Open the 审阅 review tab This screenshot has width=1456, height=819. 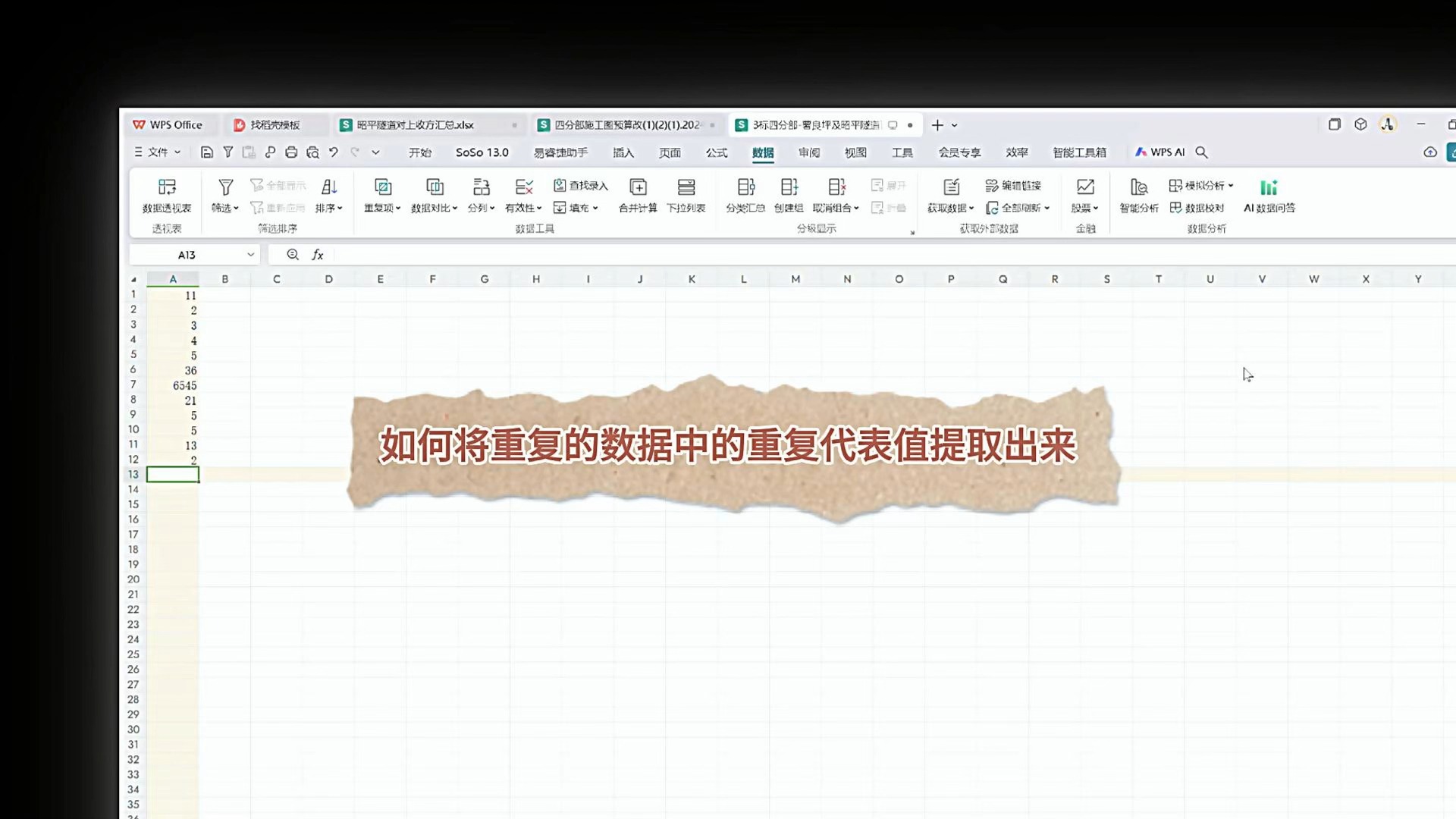click(x=808, y=152)
